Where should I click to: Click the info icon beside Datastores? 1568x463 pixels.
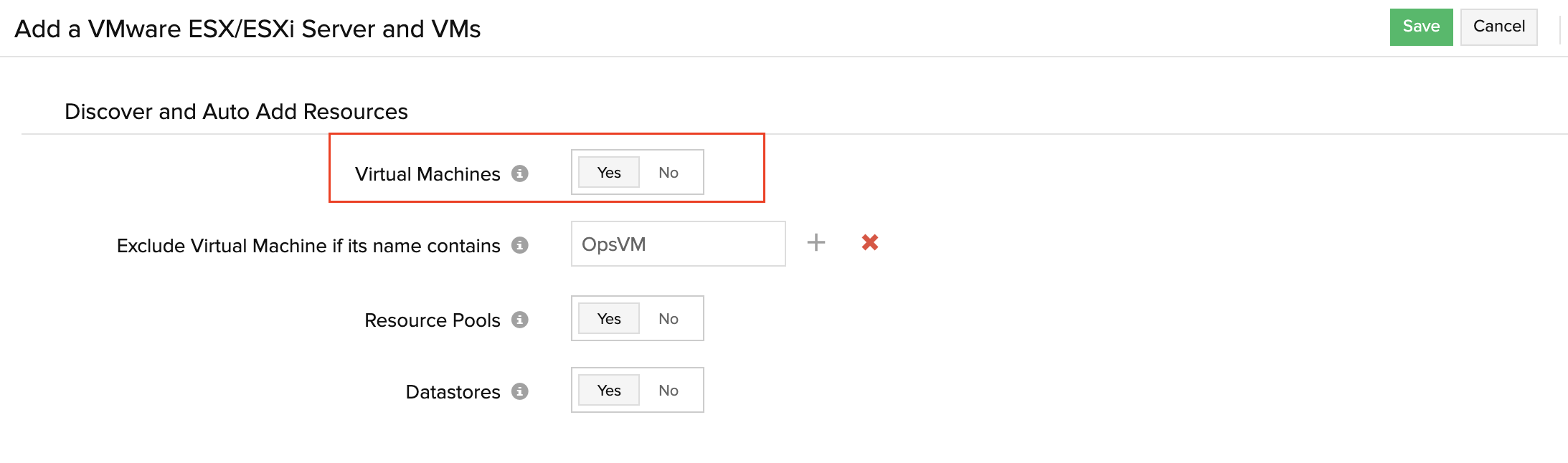point(520,391)
